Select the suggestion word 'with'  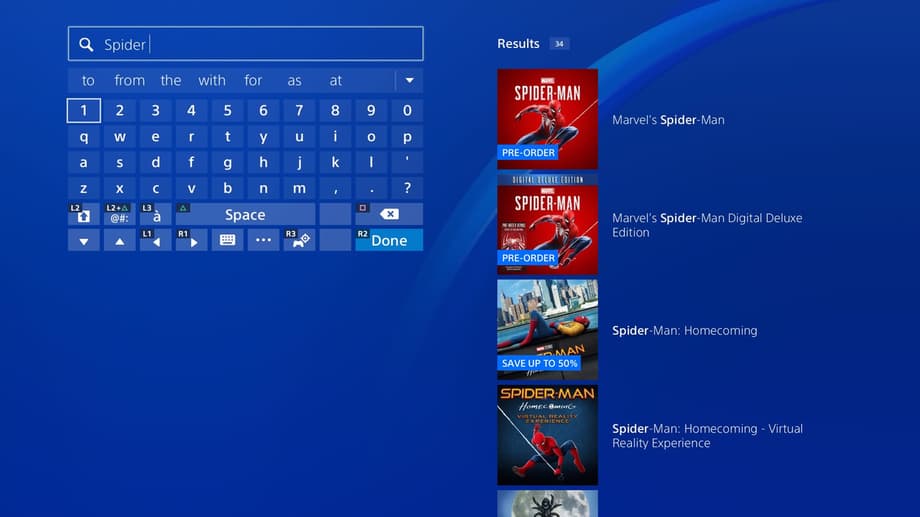pyautogui.click(x=212, y=80)
